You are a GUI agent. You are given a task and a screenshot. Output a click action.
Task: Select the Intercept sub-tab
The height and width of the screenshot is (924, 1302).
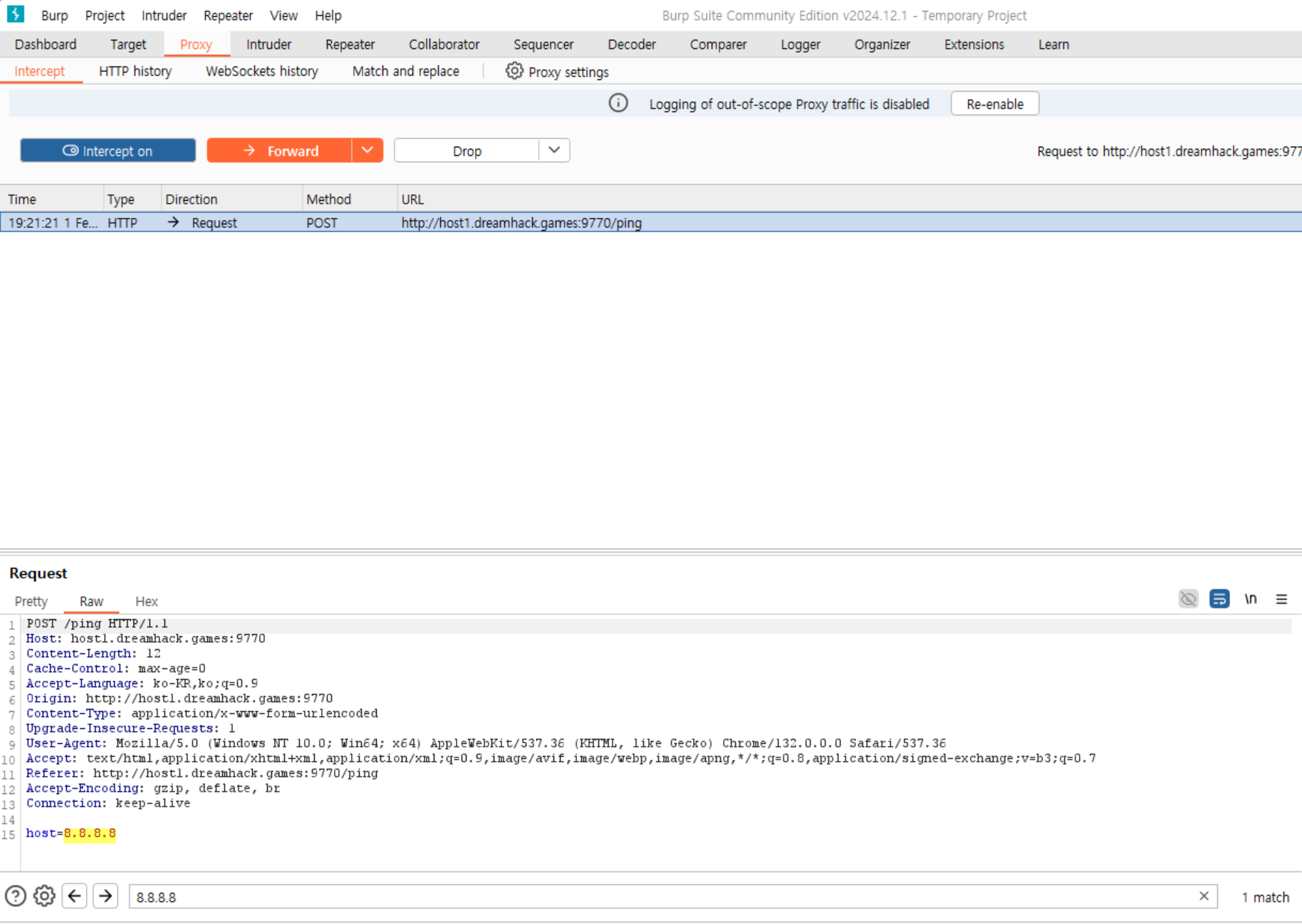(x=40, y=71)
